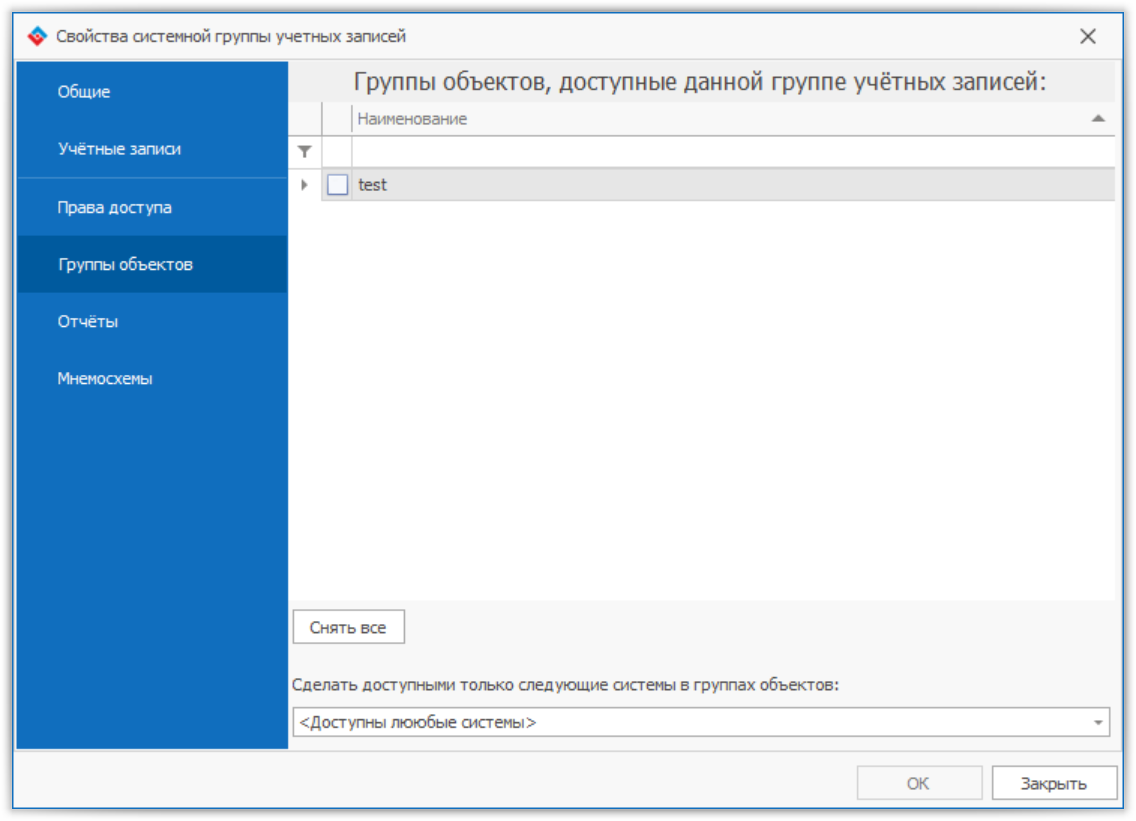Click the application logo in title bar

[x=37, y=36]
